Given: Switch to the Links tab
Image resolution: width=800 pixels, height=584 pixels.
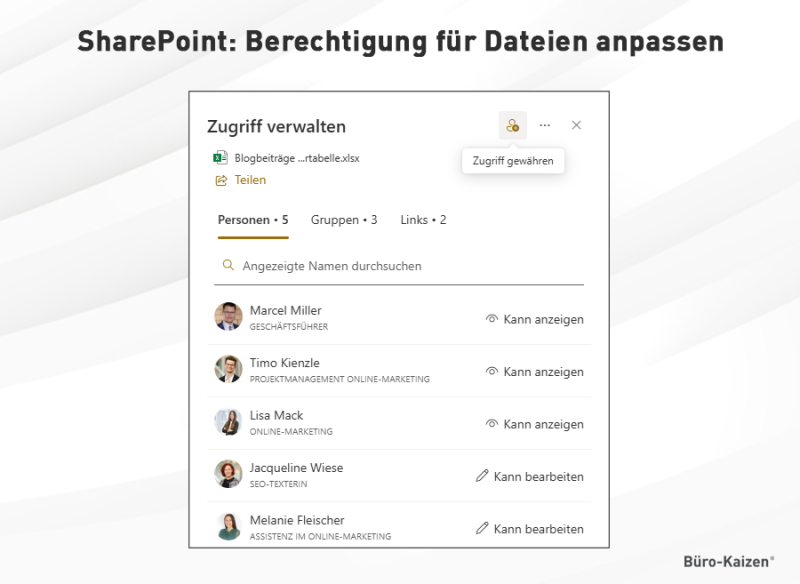Looking at the screenshot, I should [x=422, y=220].
